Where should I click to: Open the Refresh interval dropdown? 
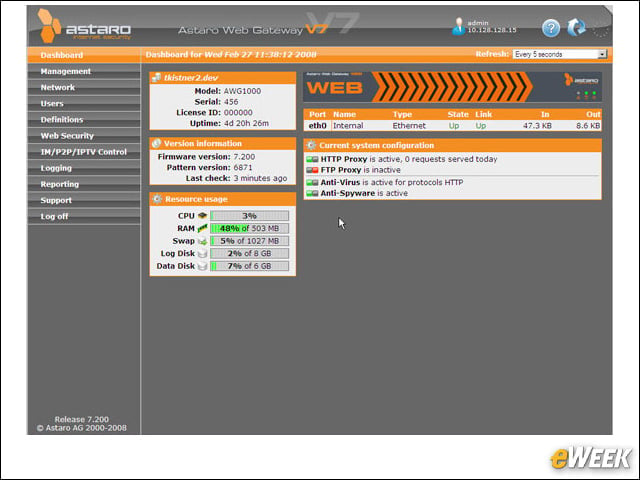560,54
